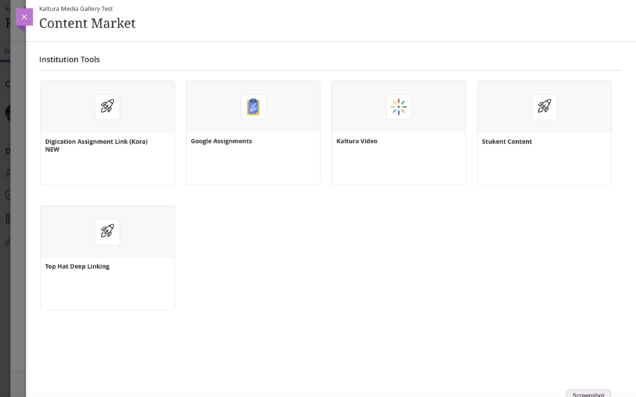The width and height of the screenshot is (636, 397).
Task: Click the Top Hat Deep Linking rocket icon
Action: point(107,232)
